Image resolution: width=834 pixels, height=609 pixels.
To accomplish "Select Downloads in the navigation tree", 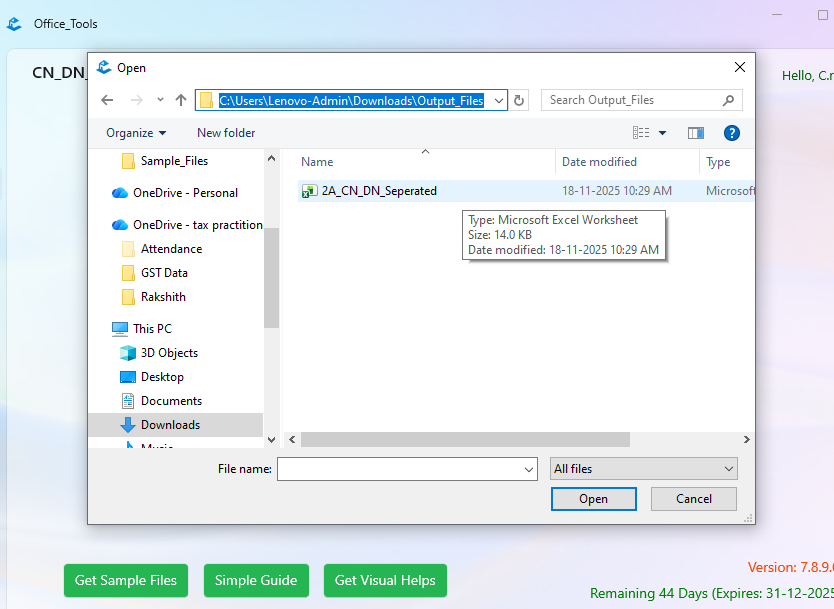I will click(x=170, y=425).
